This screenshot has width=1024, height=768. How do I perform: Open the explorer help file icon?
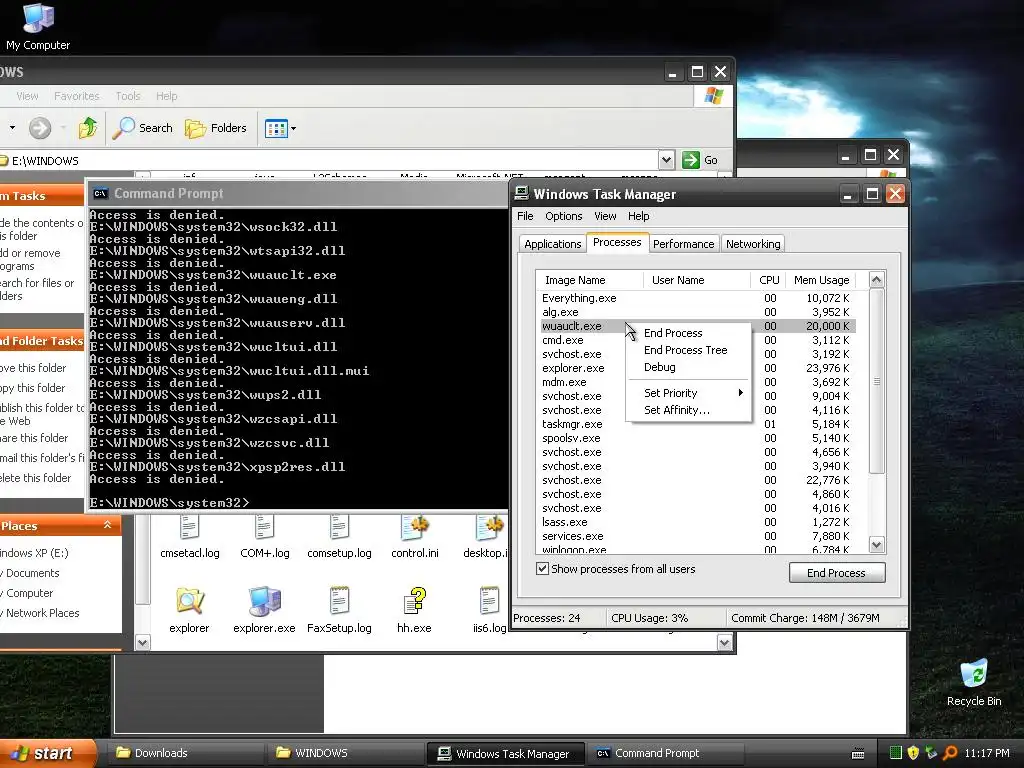(x=189, y=610)
